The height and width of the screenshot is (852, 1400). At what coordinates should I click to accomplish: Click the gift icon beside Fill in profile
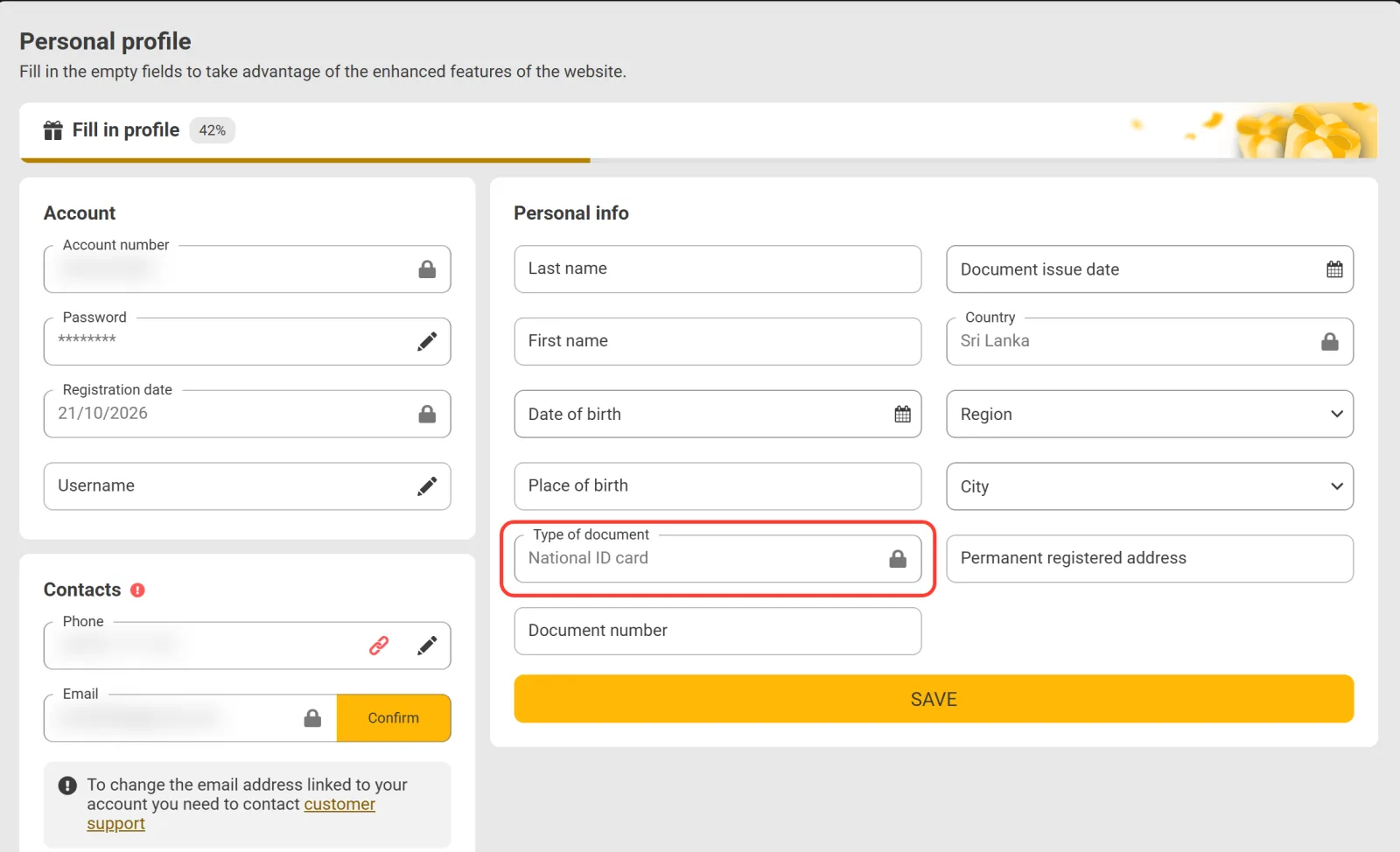coord(53,130)
